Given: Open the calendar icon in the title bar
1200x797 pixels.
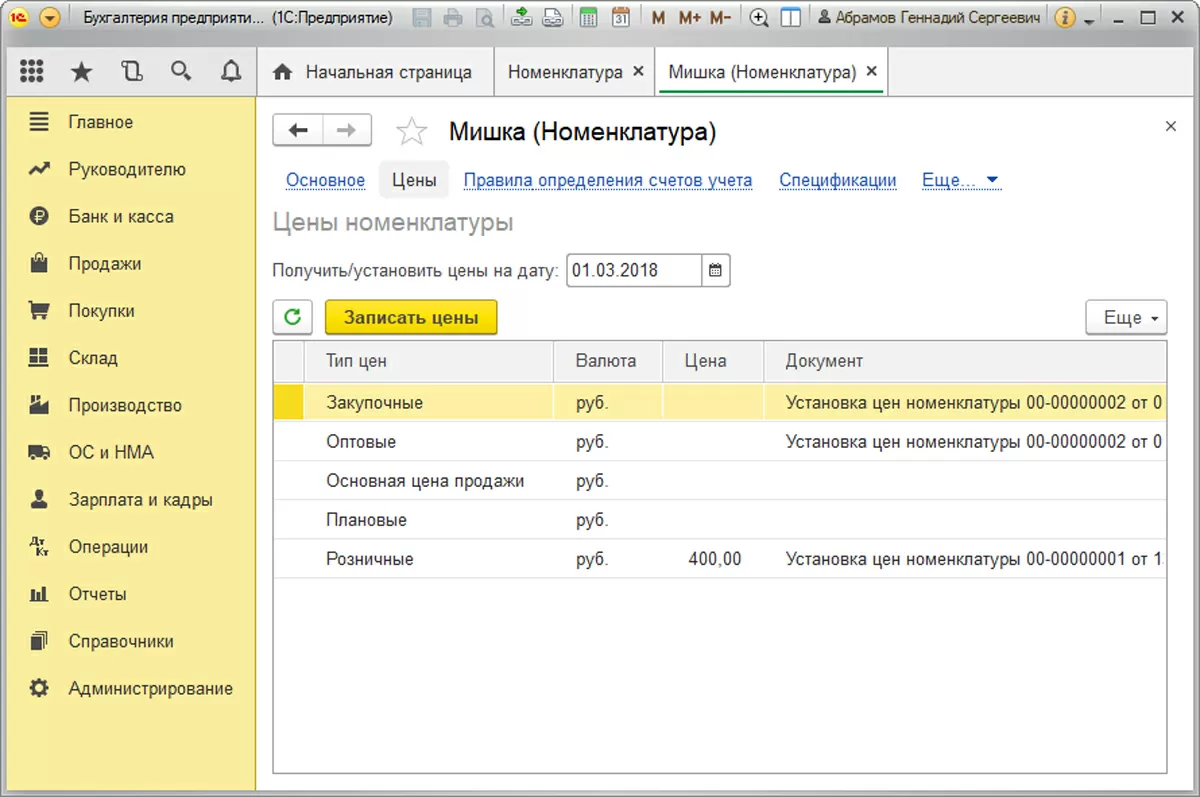Looking at the screenshot, I should pyautogui.click(x=621, y=18).
